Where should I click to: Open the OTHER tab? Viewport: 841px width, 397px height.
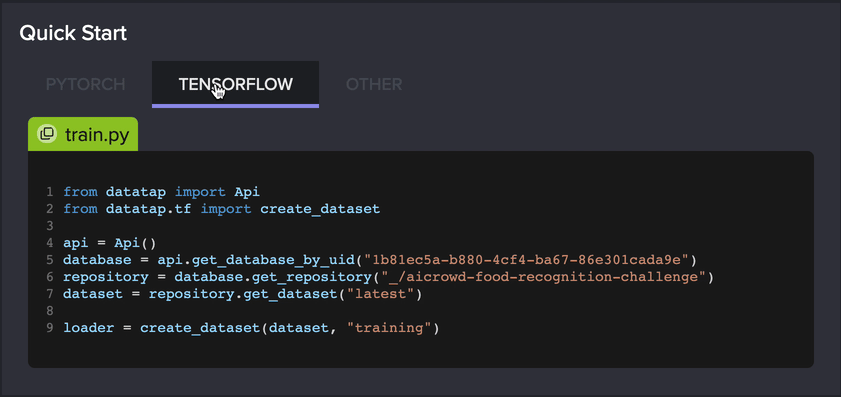(374, 84)
